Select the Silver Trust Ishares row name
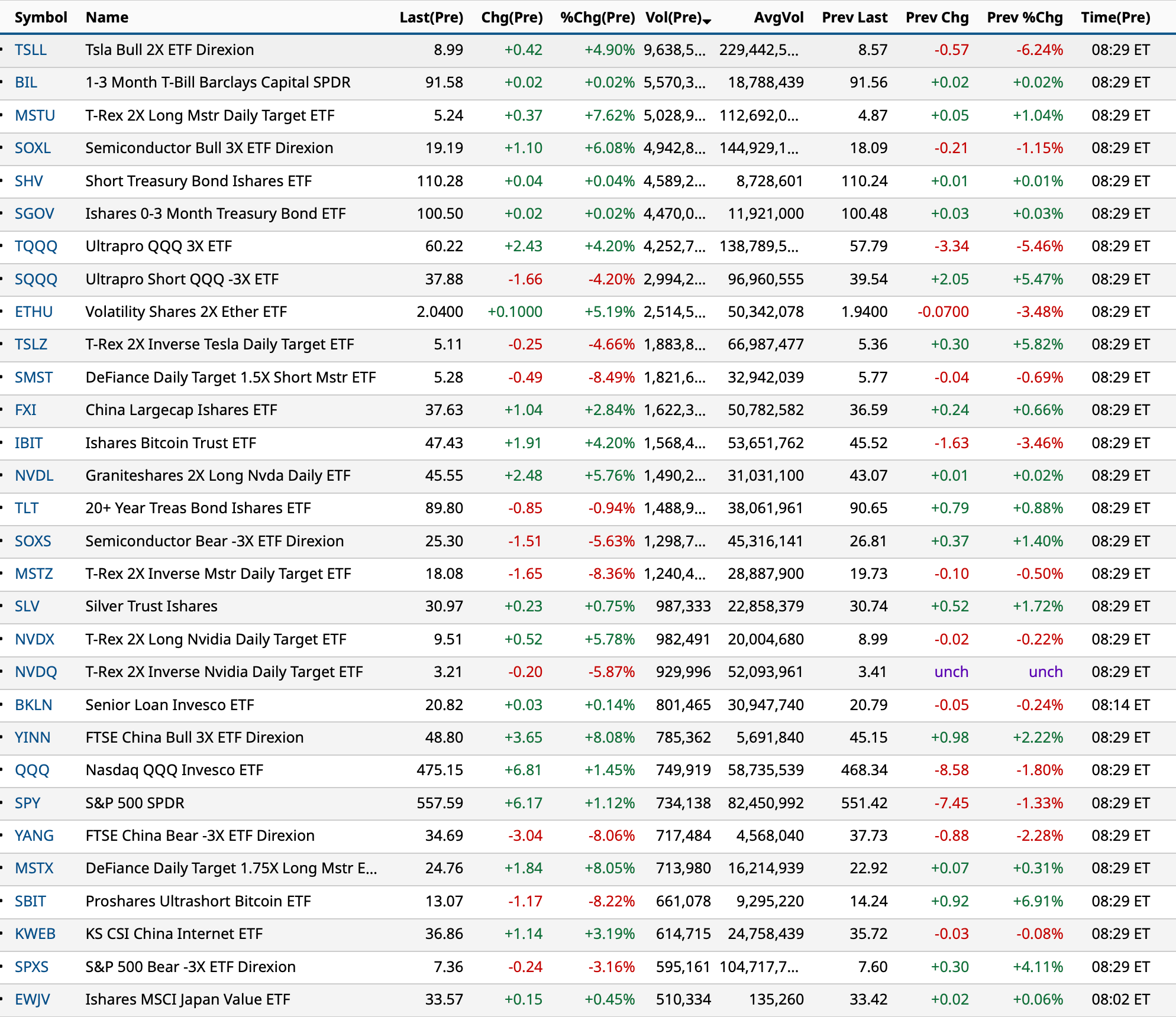Screen dimensions: 1176x1017 click(151, 606)
